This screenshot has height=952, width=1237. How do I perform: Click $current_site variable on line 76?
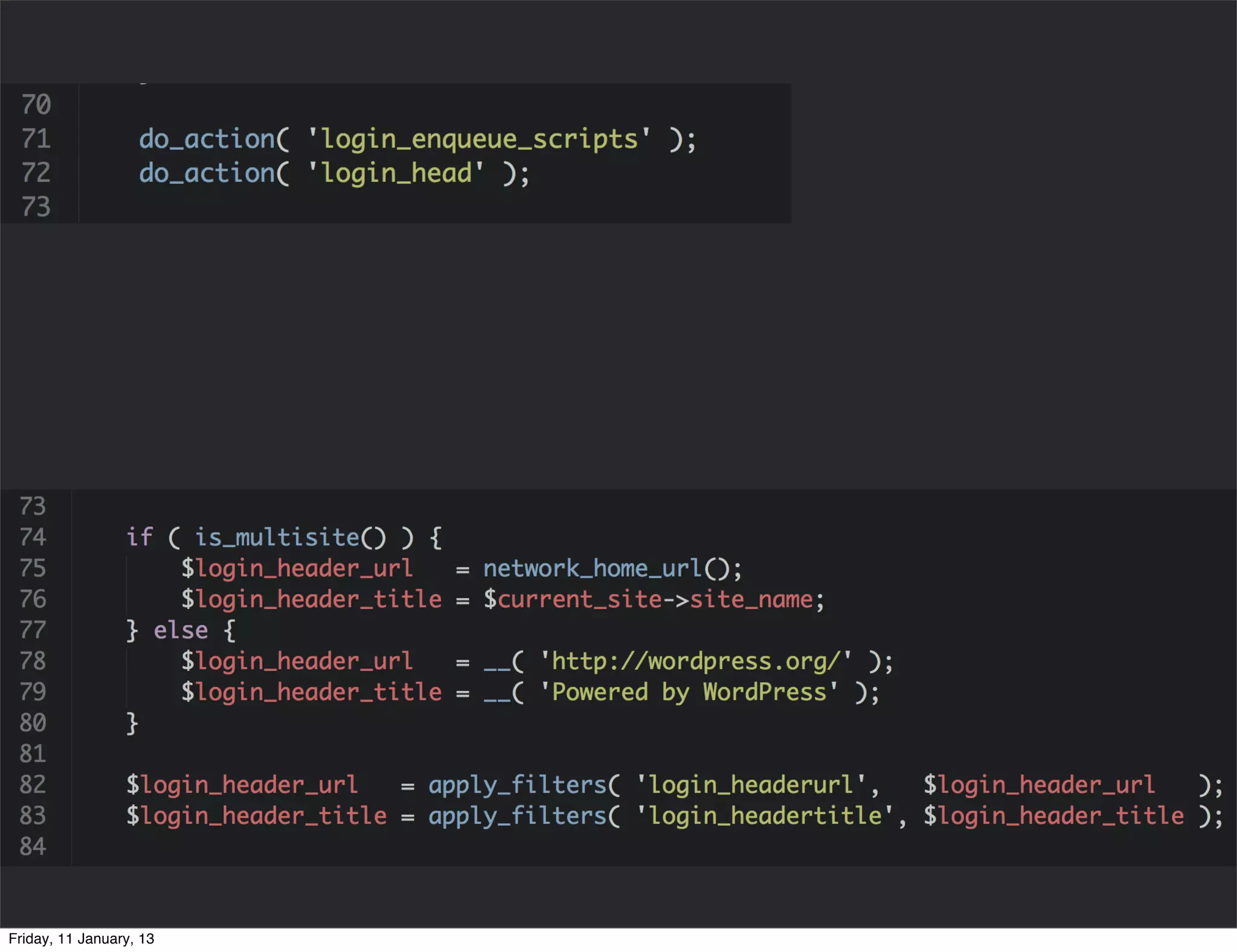572,600
